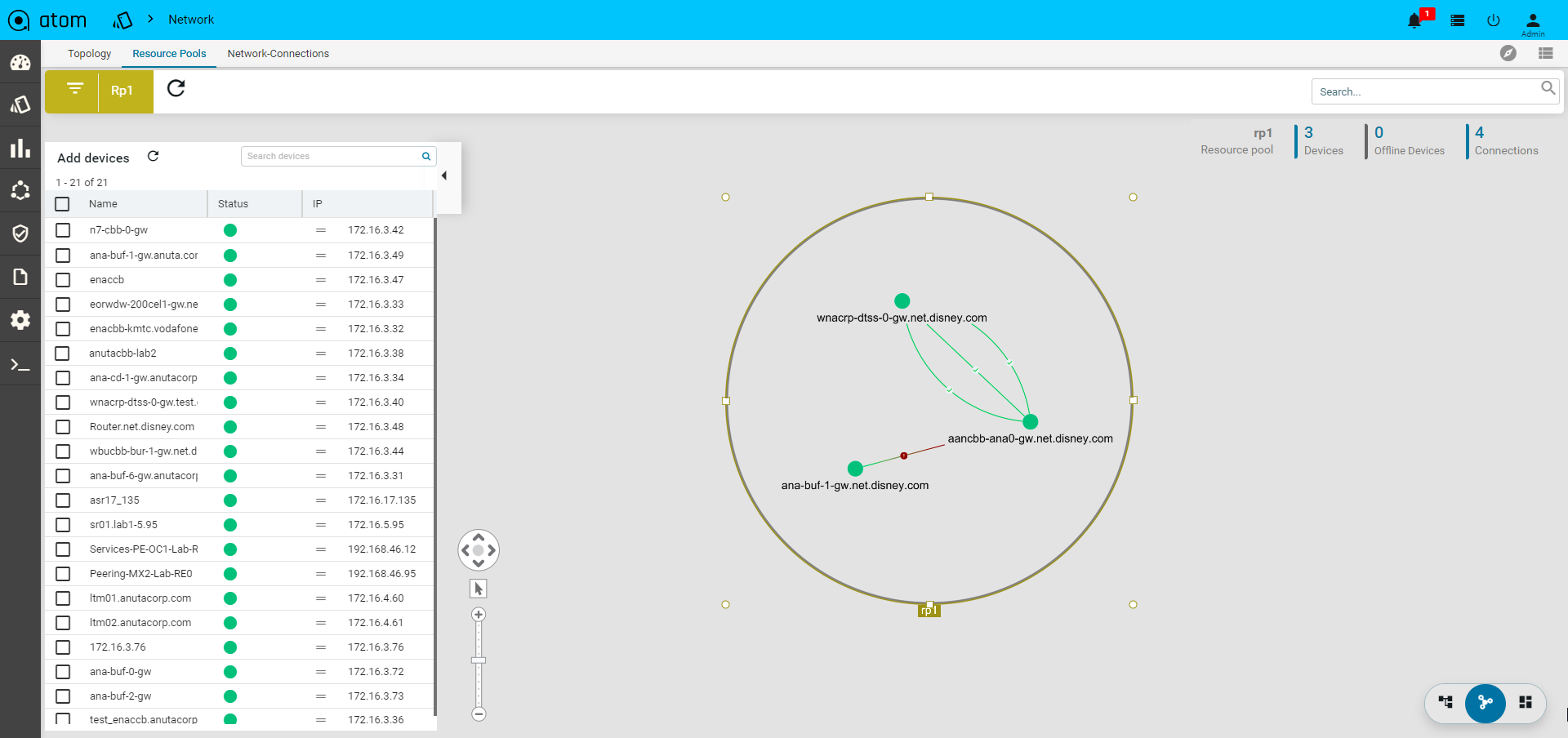This screenshot has height=738, width=1568.
Task: Open the Resource Pools tab
Action: tap(169, 53)
